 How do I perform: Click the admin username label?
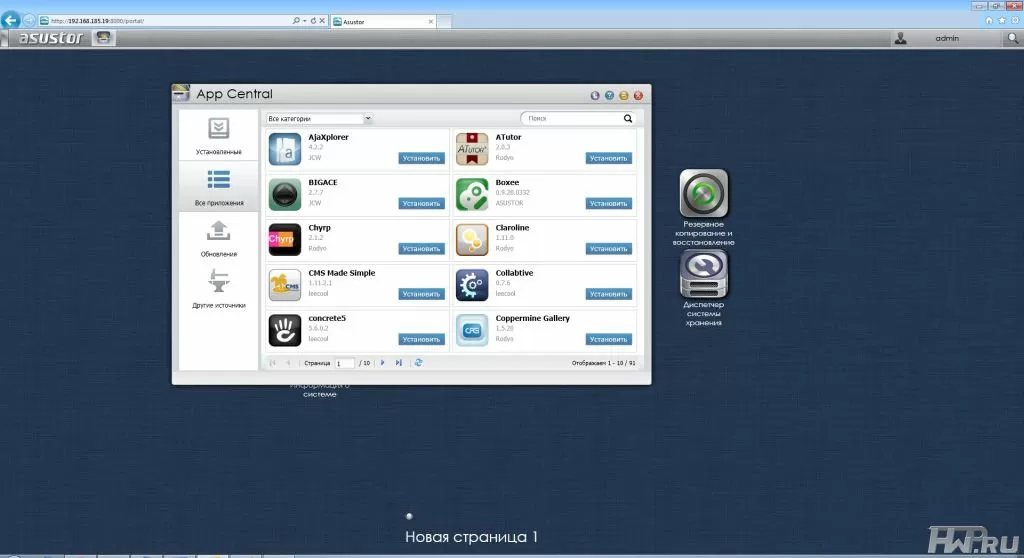[x=947, y=38]
